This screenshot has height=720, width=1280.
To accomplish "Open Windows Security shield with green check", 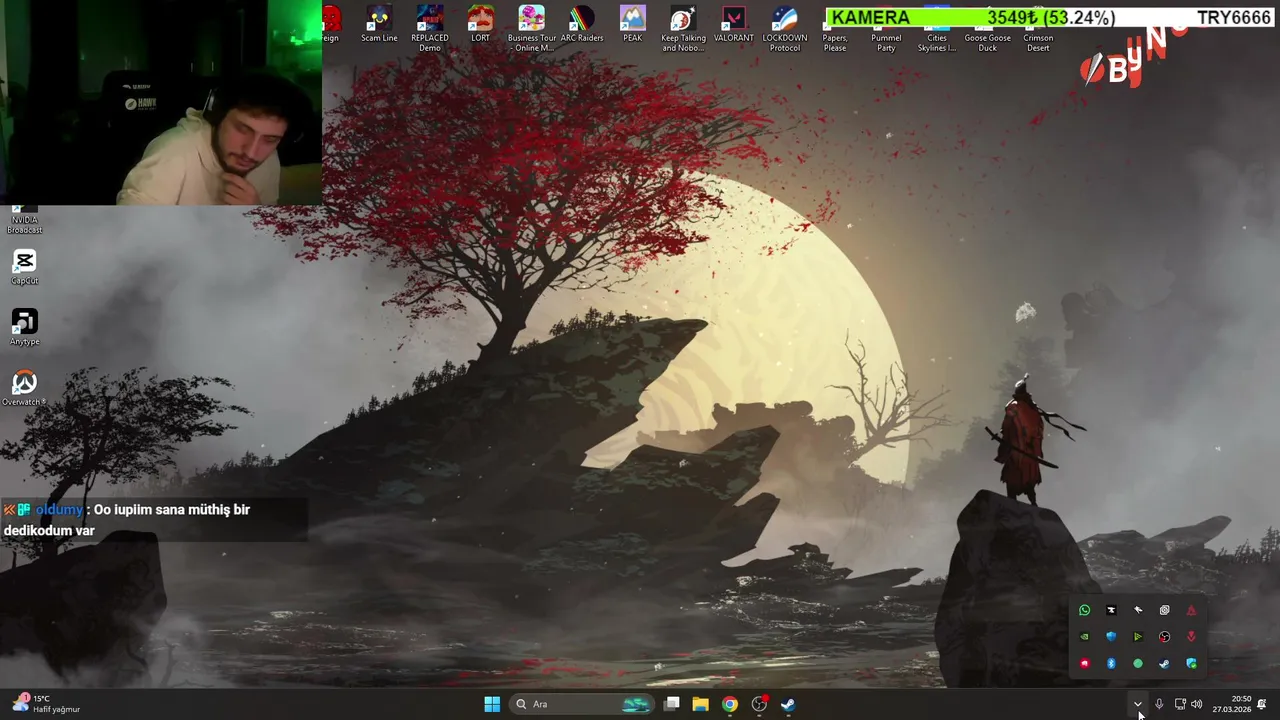I will (x=1191, y=663).
